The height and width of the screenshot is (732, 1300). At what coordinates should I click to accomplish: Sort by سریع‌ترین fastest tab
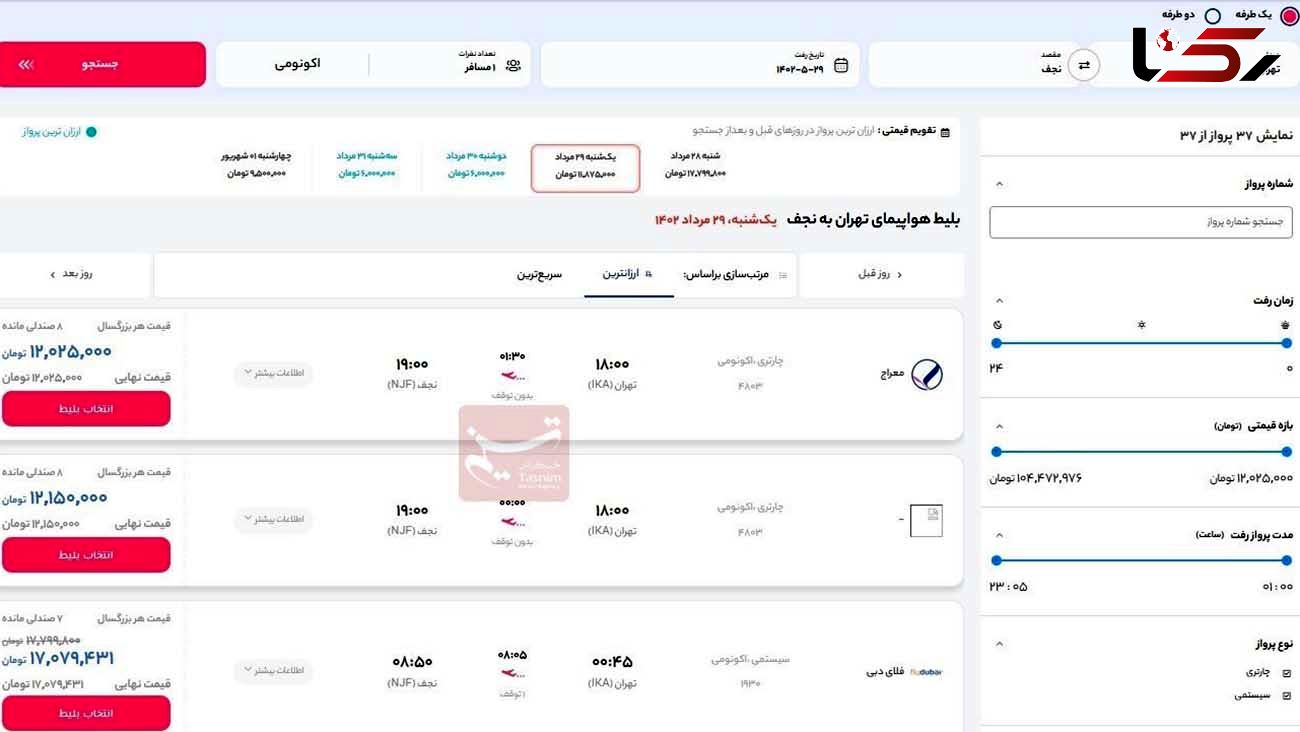pyautogui.click(x=539, y=274)
